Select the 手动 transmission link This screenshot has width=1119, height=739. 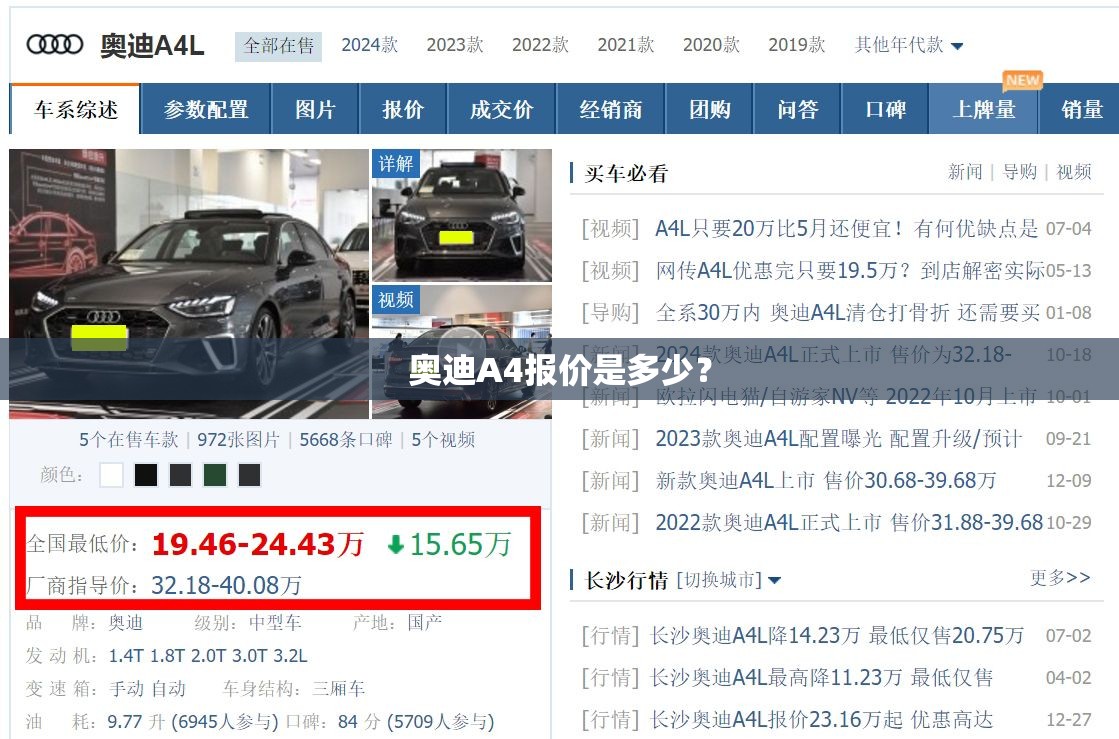pos(126,688)
